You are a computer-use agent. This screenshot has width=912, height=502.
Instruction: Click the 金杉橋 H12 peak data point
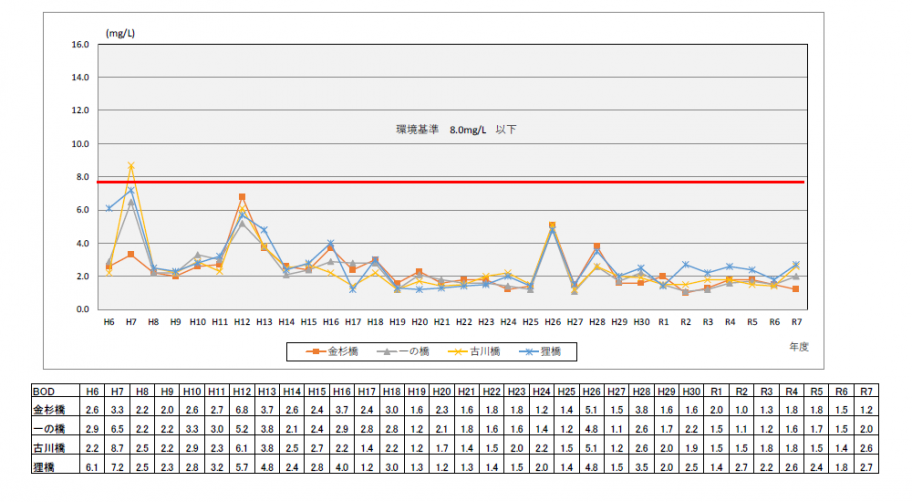pyautogui.click(x=242, y=197)
